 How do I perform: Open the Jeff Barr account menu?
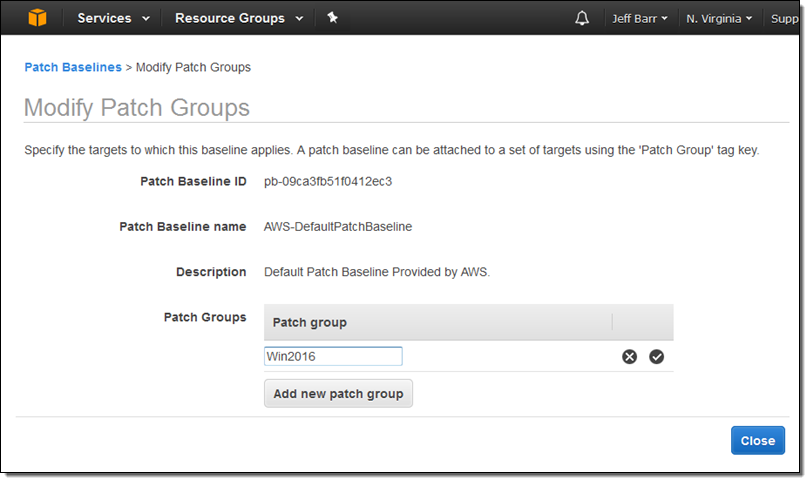pos(640,19)
